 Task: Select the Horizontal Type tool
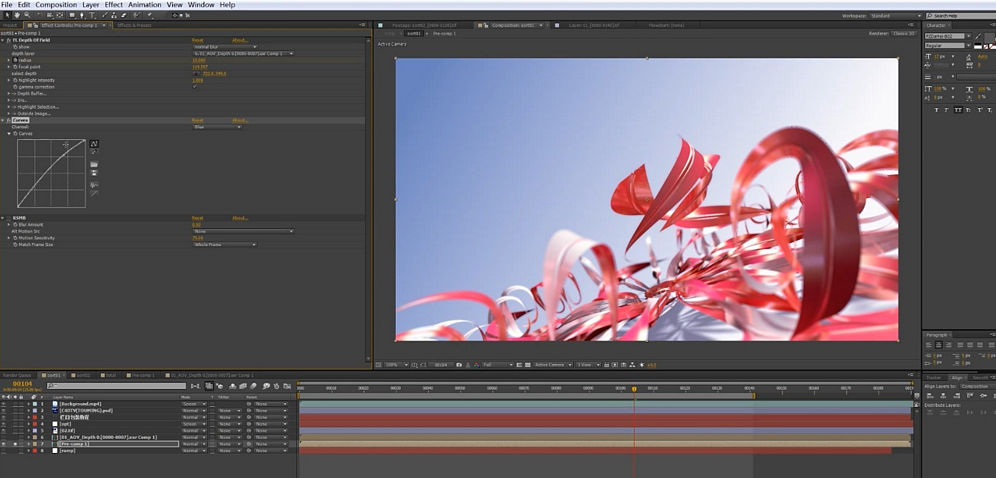pos(92,15)
